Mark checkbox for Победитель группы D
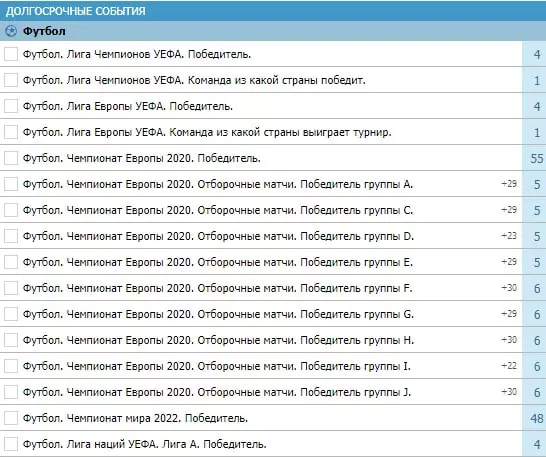The width and height of the screenshot is (546, 457). 11,236
